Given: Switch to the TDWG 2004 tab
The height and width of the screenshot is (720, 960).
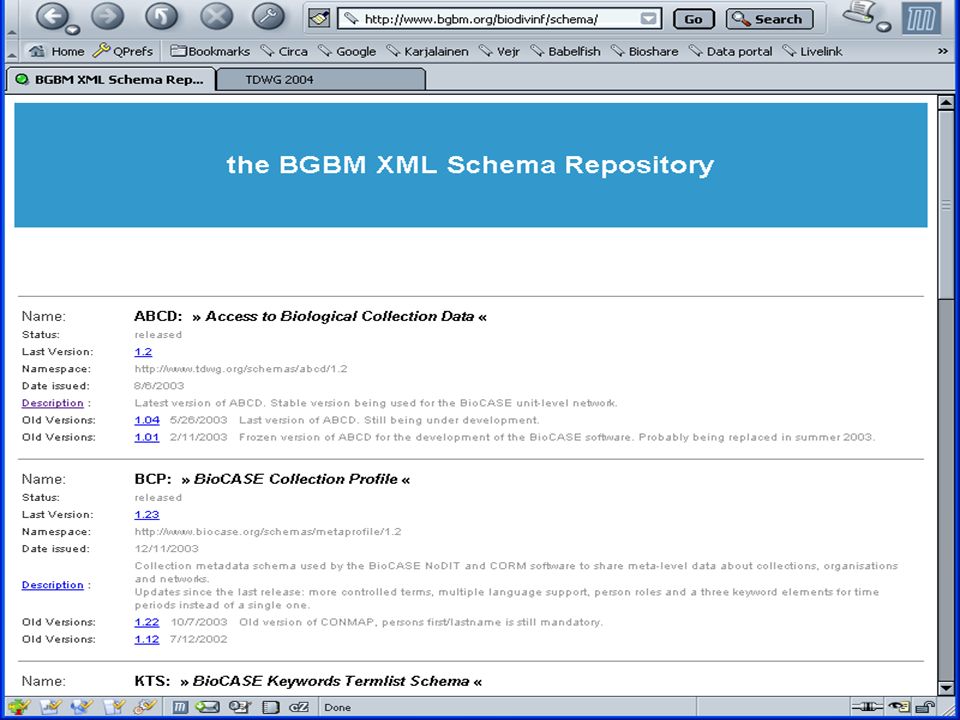Looking at the screenshot, I should pos(321,80).
